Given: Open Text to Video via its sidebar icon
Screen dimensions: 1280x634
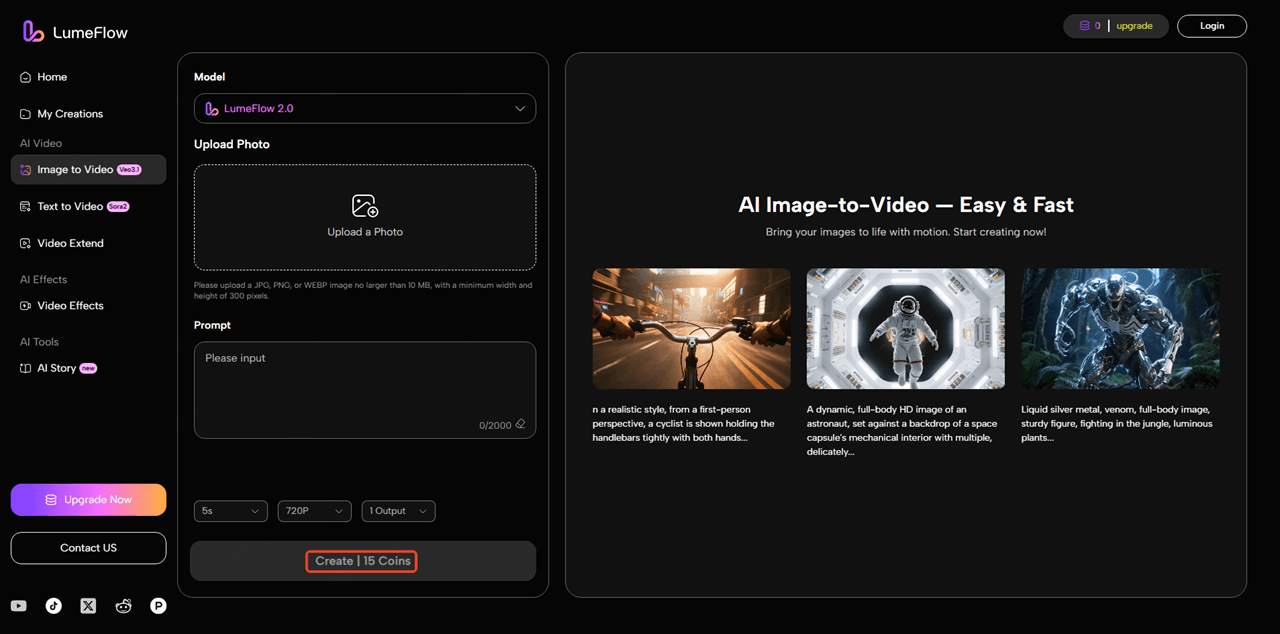Looking at the screenshot, I should (x=24, y=206).
